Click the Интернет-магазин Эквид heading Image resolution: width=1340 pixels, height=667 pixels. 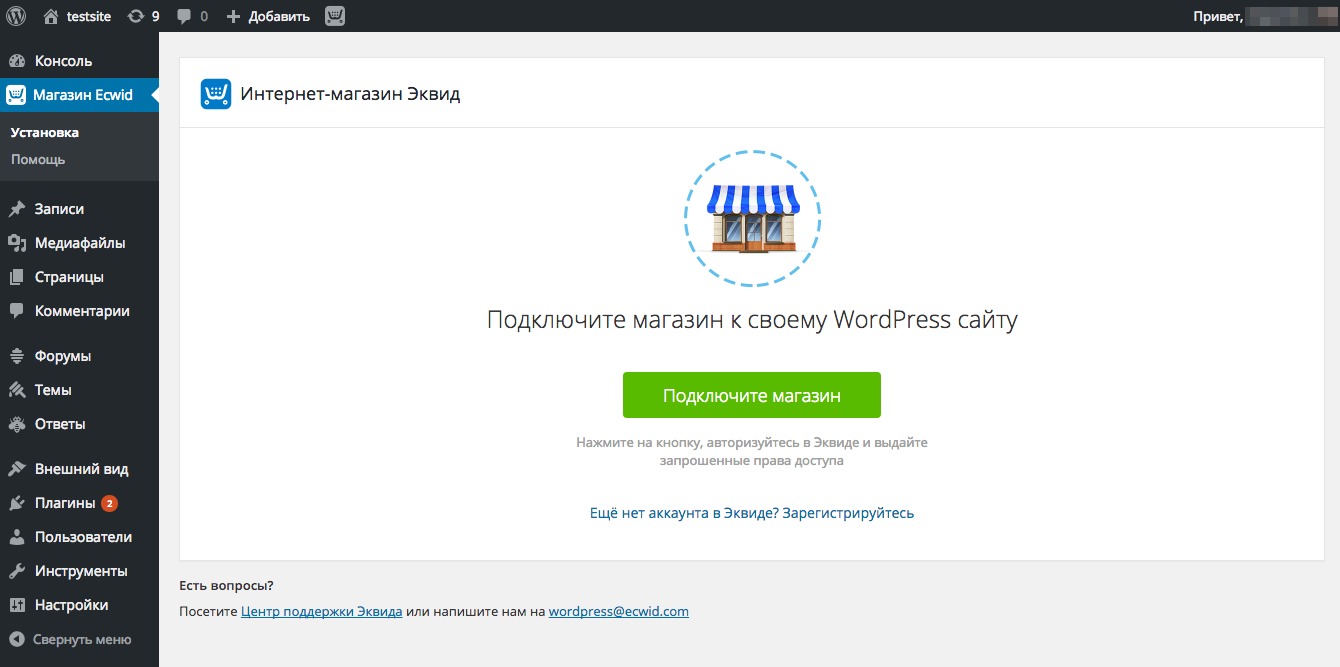(x=350, y=94)
